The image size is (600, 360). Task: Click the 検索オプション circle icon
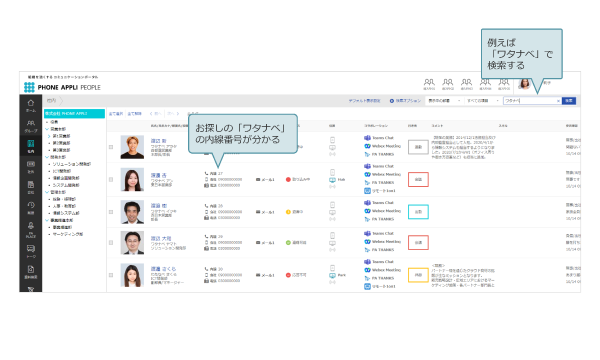(x=392, y=101)
